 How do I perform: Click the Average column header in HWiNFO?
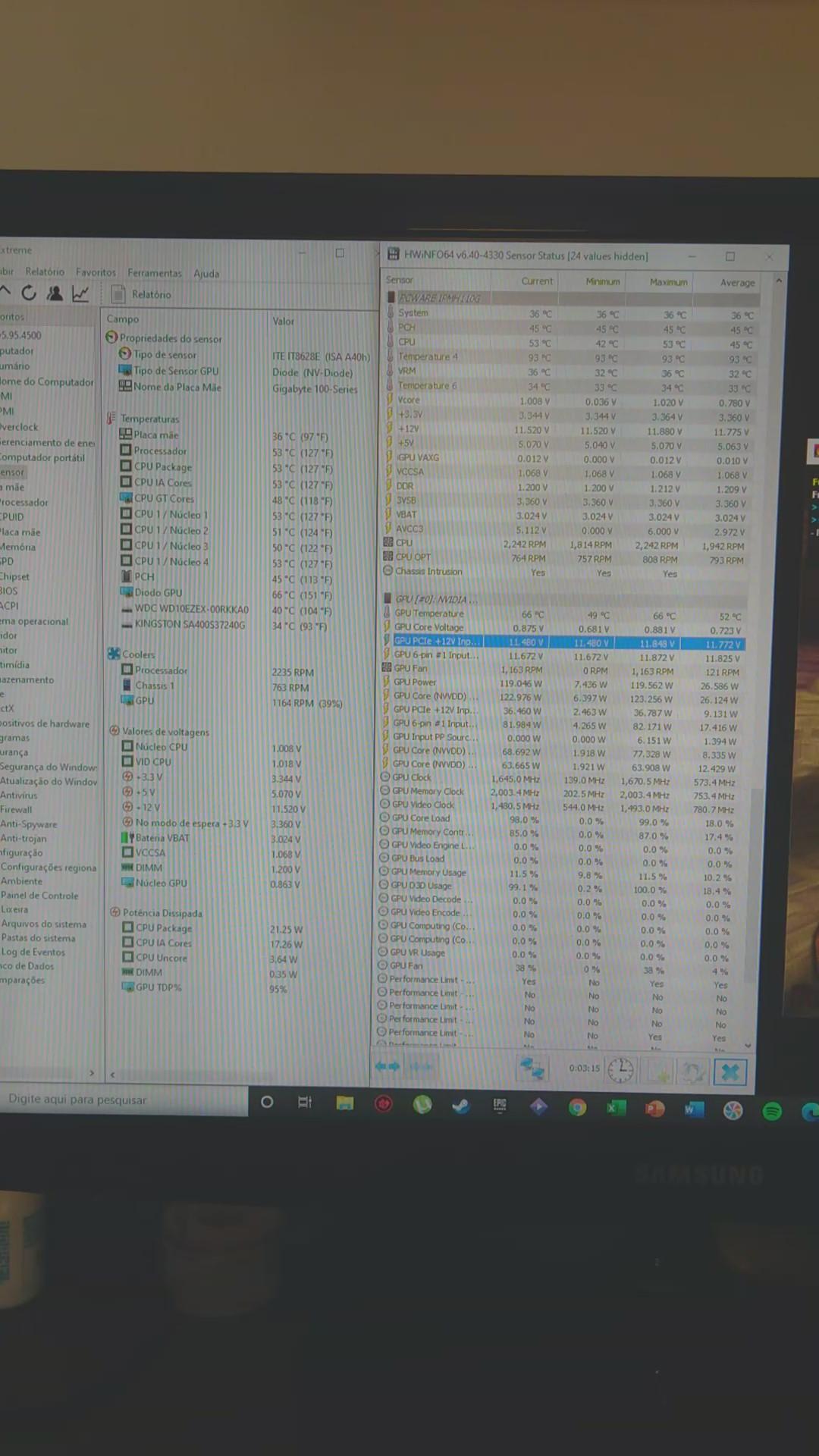(737, 283)
